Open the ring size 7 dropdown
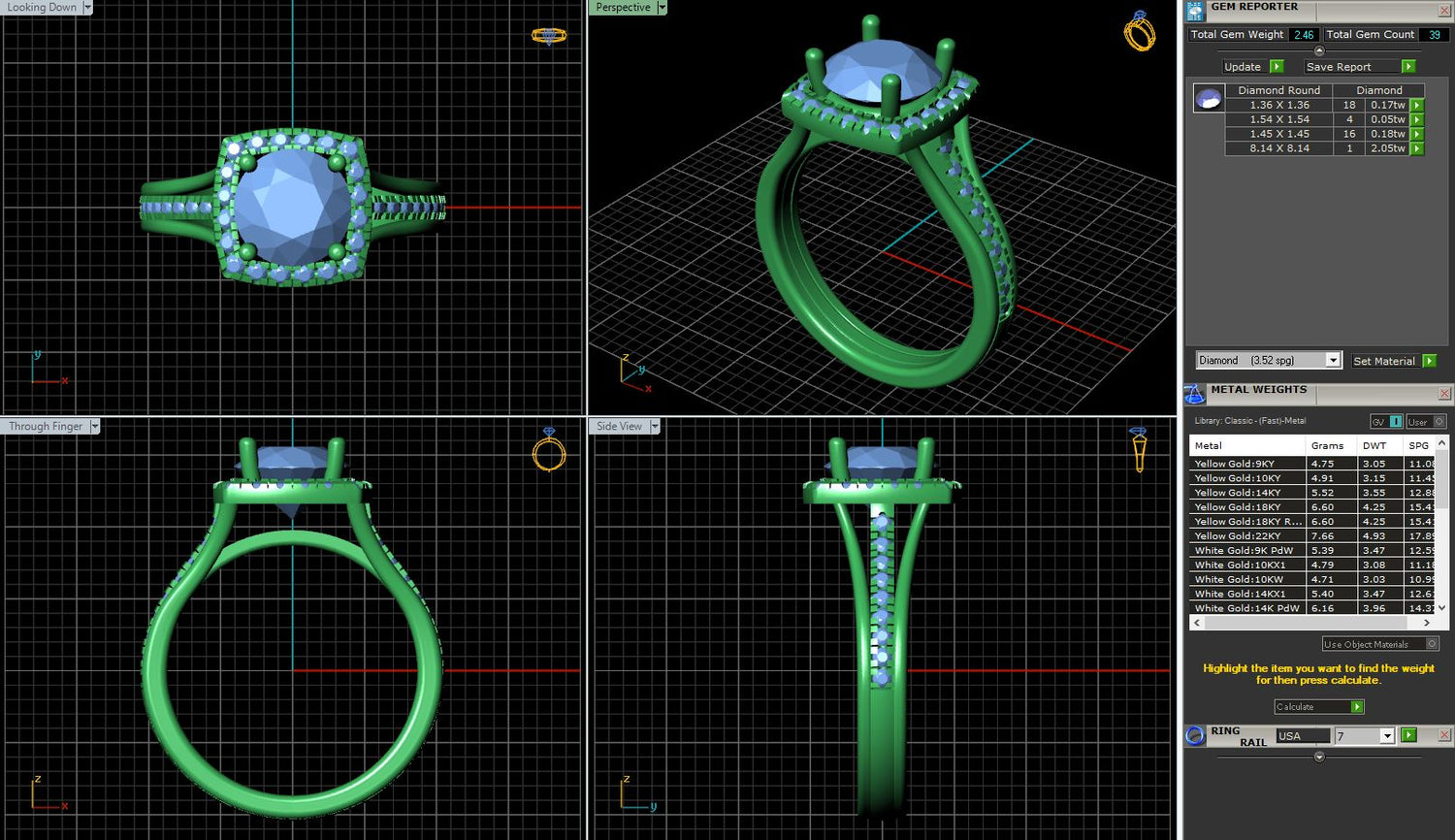Image resolution: width=1455 pixels, height=840 pixels. click(1387, 736)
